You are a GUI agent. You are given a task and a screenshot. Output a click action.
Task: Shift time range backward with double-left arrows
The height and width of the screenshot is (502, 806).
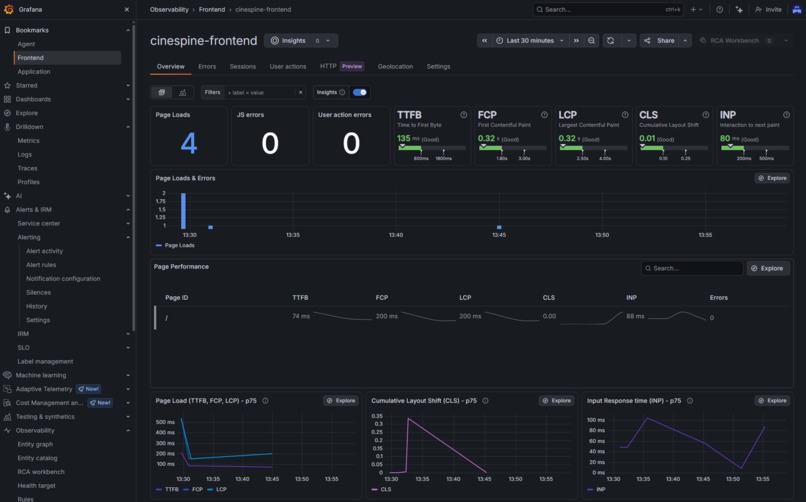(484, 41)
